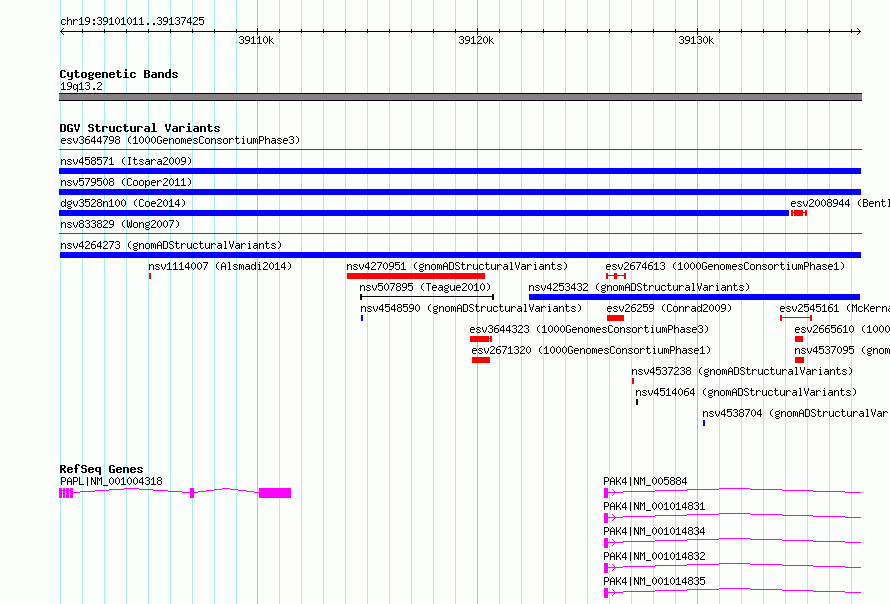The image size is (890, 604).
Task: Open the nsv579508 Cooper2011 variant label
Action: click(126, 182)
